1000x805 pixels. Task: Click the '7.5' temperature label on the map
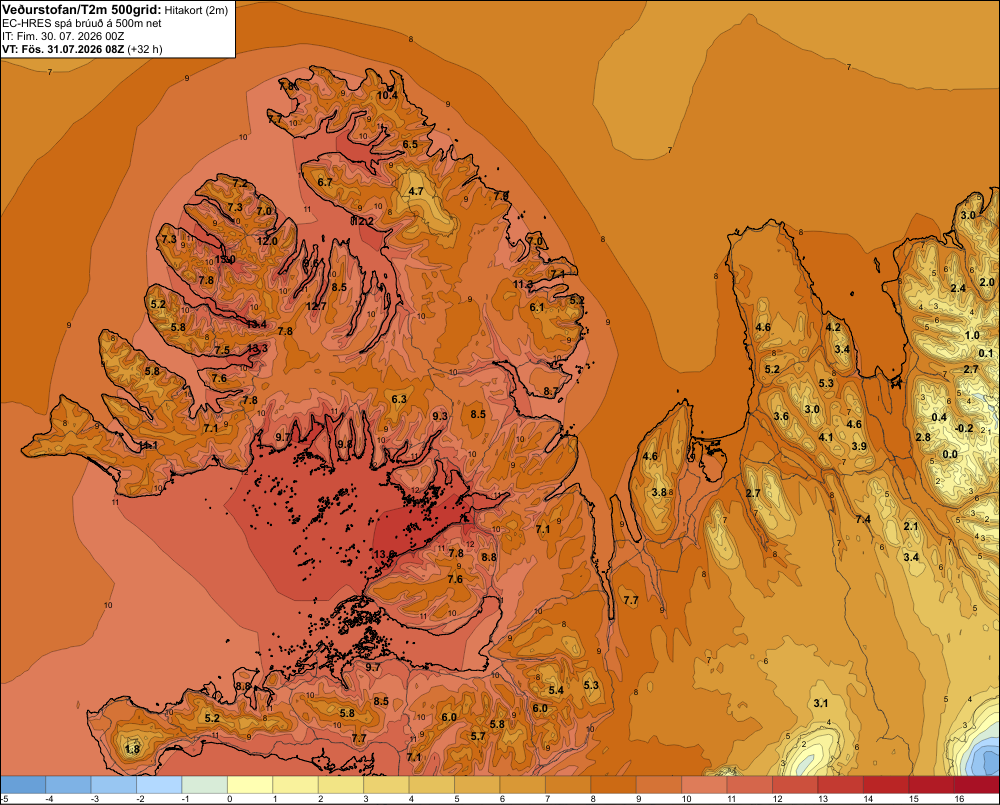(x=222, y=350)
